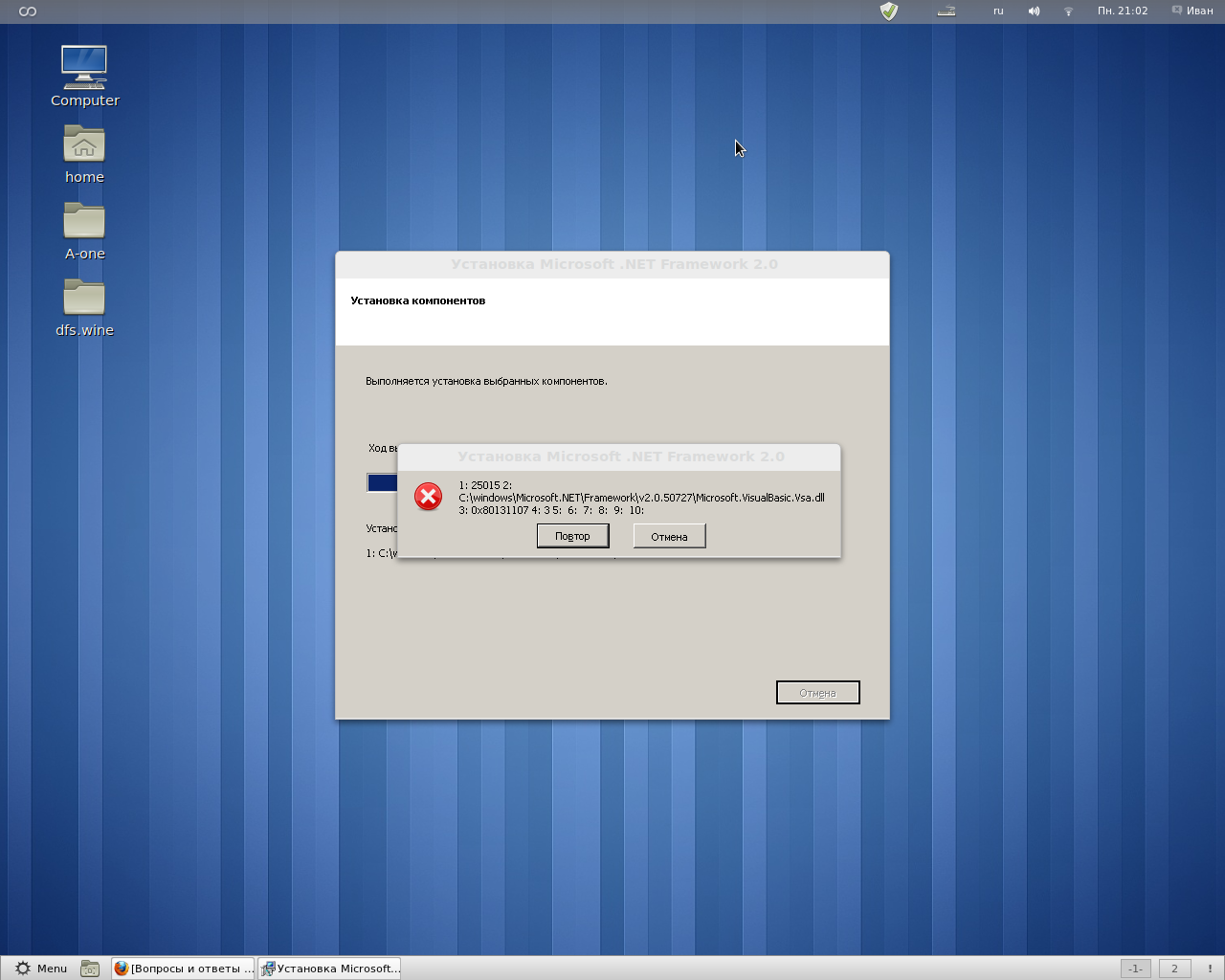This screenshot has width=1225, height=980.
Task: Click the Microsoft.VisualBasic.Vsa.dll path text
Action: pos(641,498)
